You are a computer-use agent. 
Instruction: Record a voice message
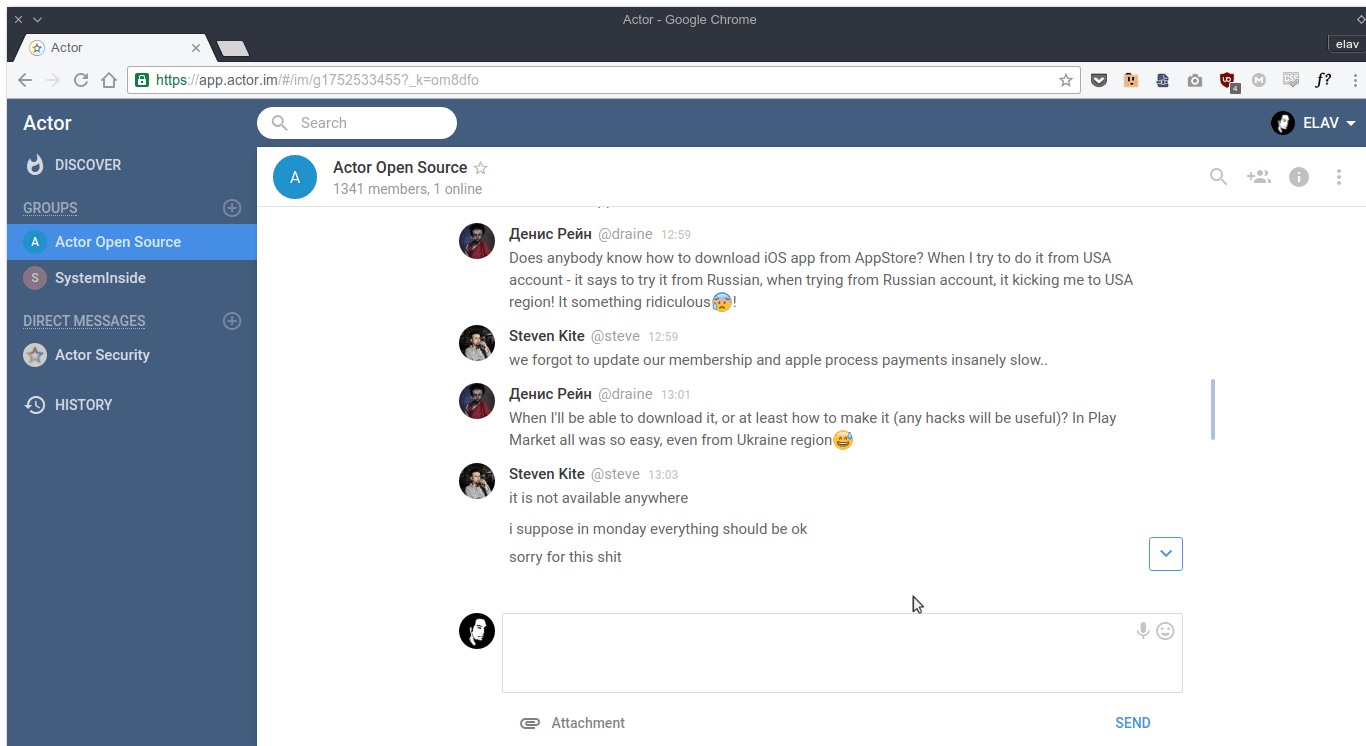[x=1142, y=631]
